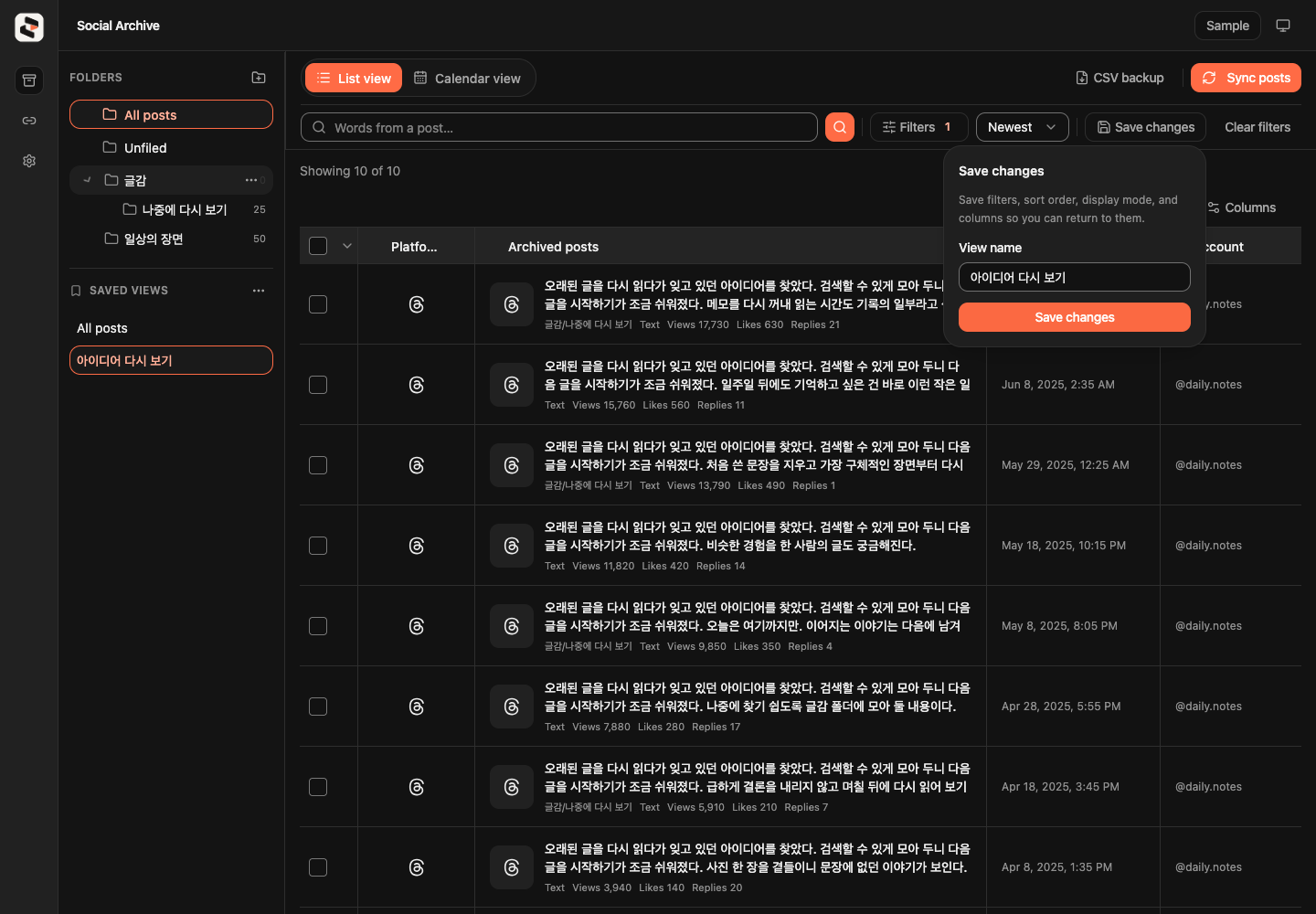Image resolution: width=1316 pixels, height=914 pixels.
Task: Click Sync posts button
Action: (1246, 78)
